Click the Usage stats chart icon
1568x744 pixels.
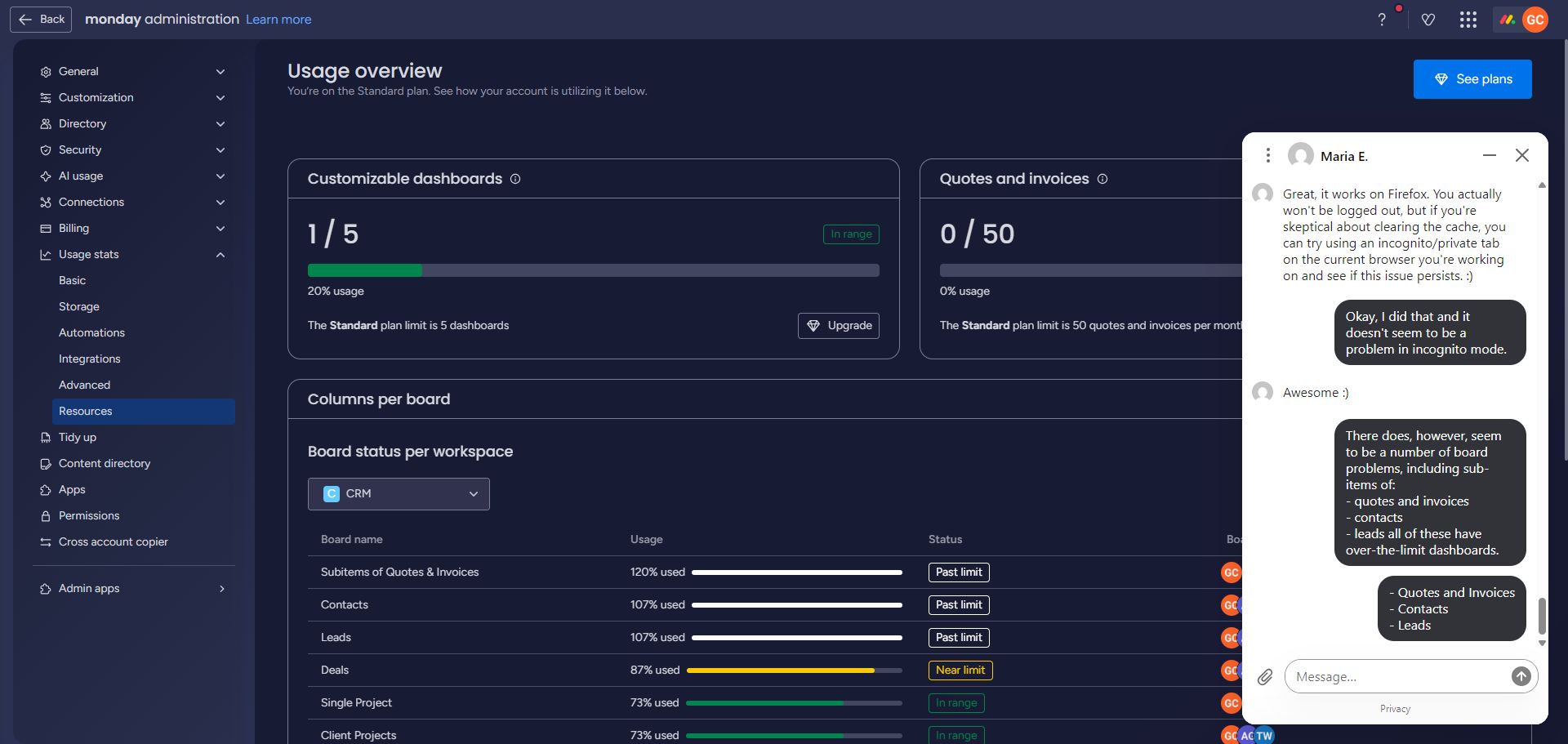[x=46, y=255]
